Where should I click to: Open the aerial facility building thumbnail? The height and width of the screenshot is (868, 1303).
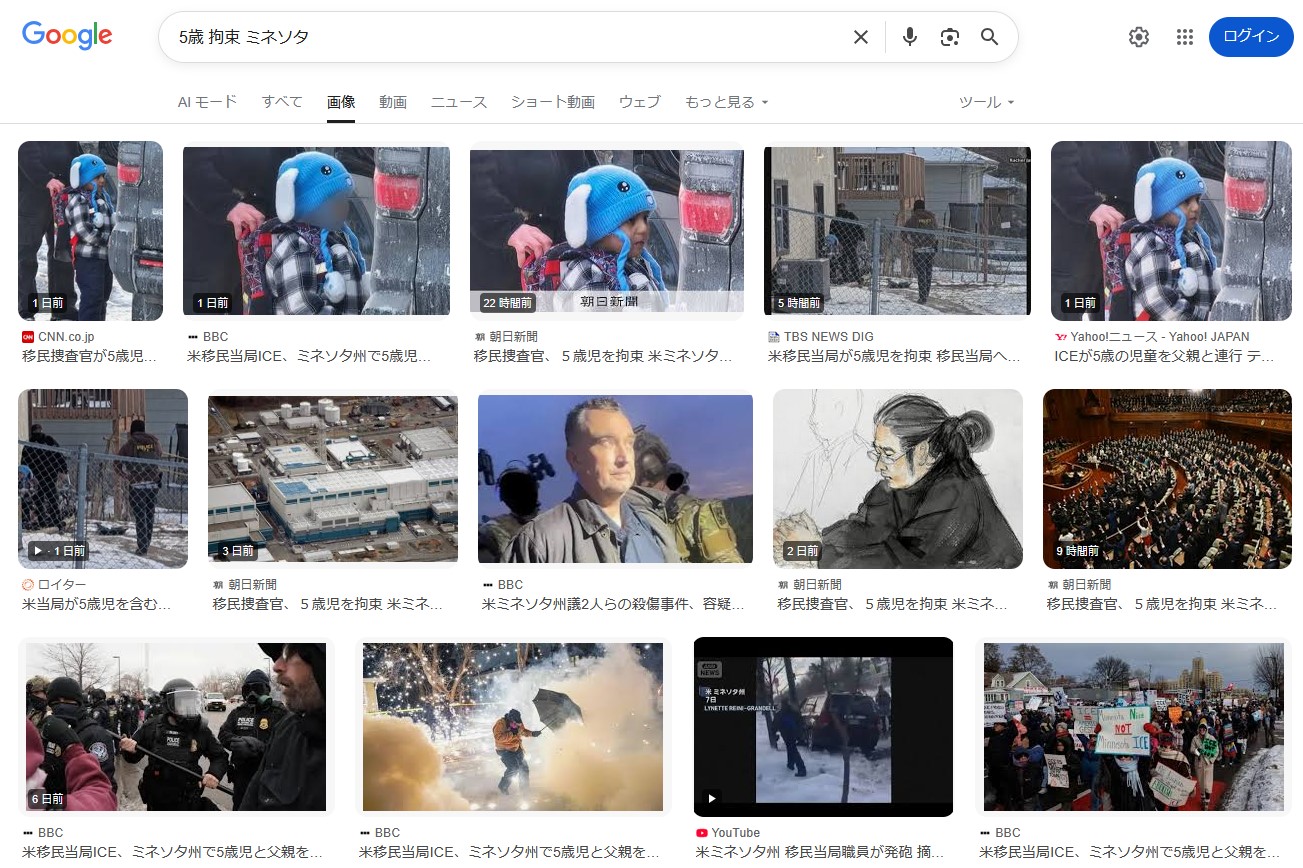click(332, 480)
